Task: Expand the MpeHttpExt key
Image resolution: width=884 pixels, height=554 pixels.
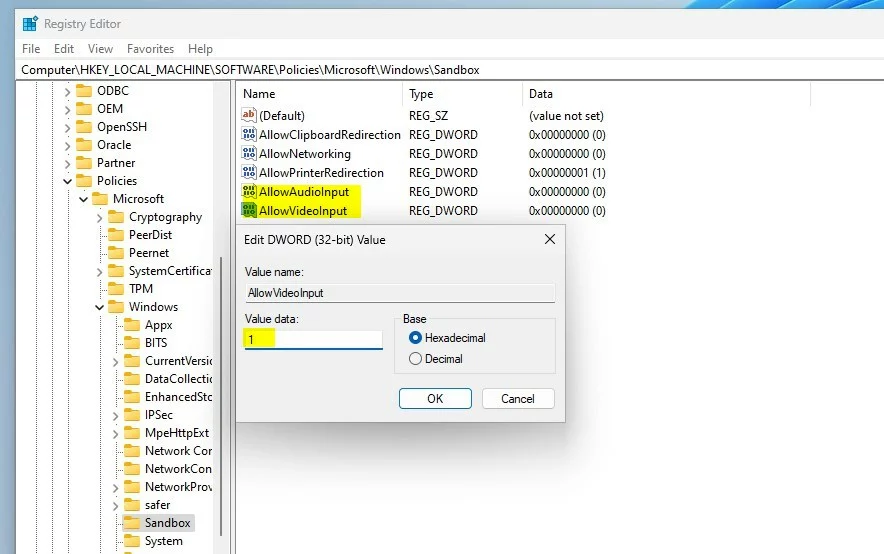Action: (116, 434)
